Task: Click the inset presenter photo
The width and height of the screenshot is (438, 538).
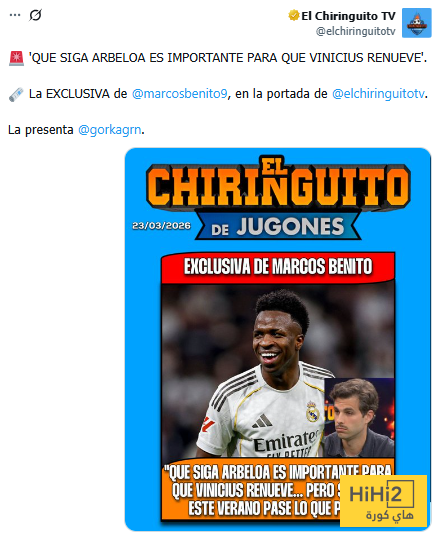Action: coord(359,417)
